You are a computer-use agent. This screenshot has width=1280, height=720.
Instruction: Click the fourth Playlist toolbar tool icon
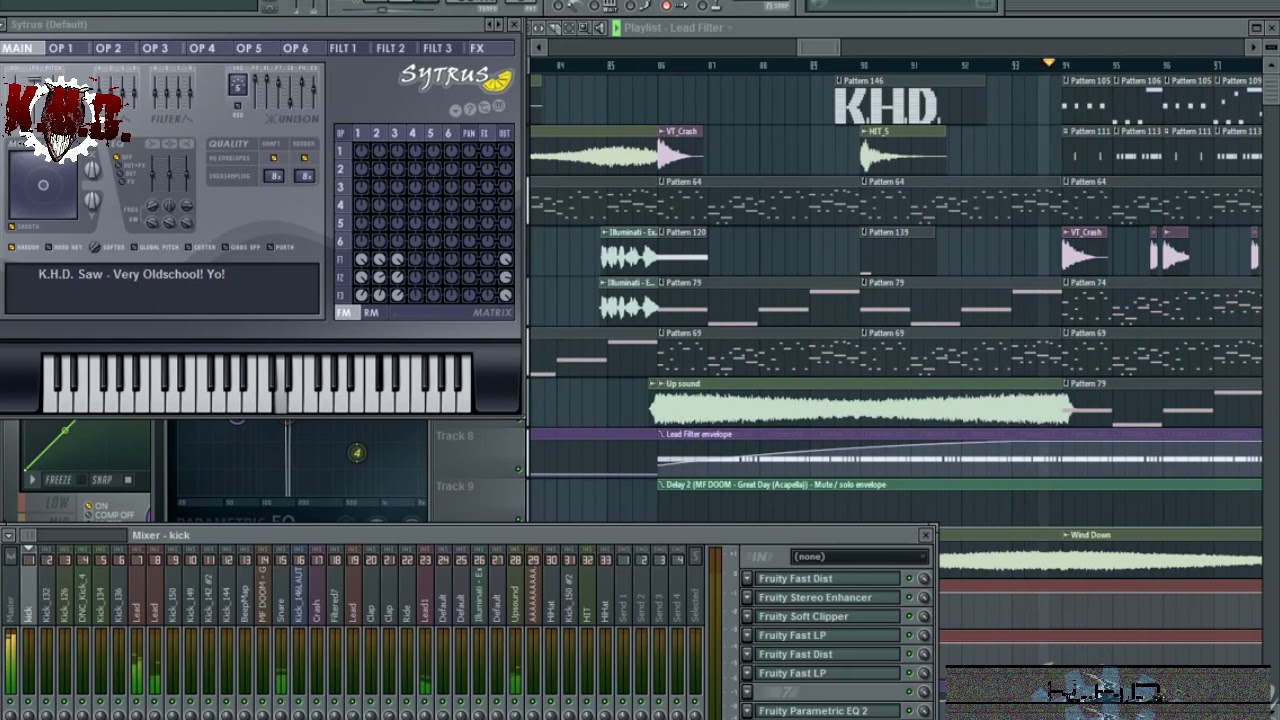pyautogui.click(x=586, y=28)
